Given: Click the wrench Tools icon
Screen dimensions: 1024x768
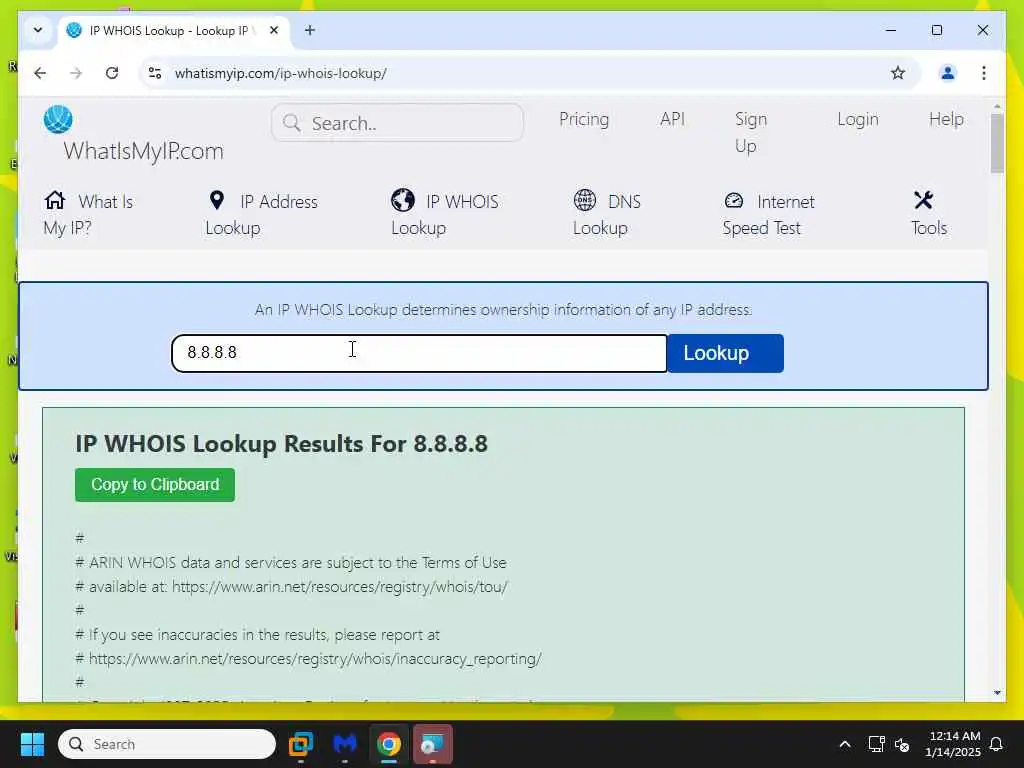Looking at the screenshot, I should tap(923, 200).
